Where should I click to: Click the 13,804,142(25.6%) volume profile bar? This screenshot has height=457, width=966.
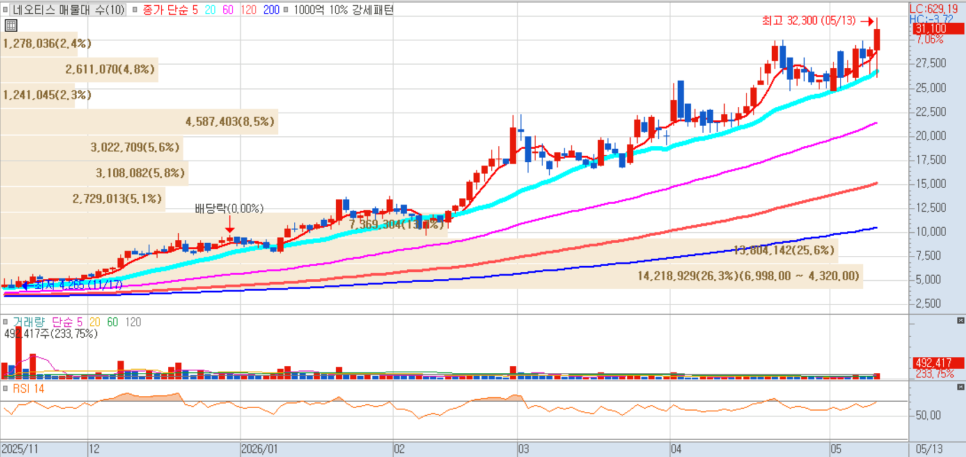point(419,250)
